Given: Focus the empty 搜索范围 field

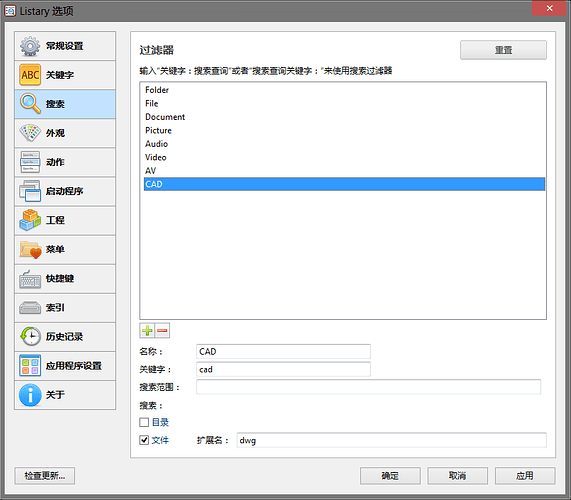Looking at the screenshot, I should tap(369, 387).
